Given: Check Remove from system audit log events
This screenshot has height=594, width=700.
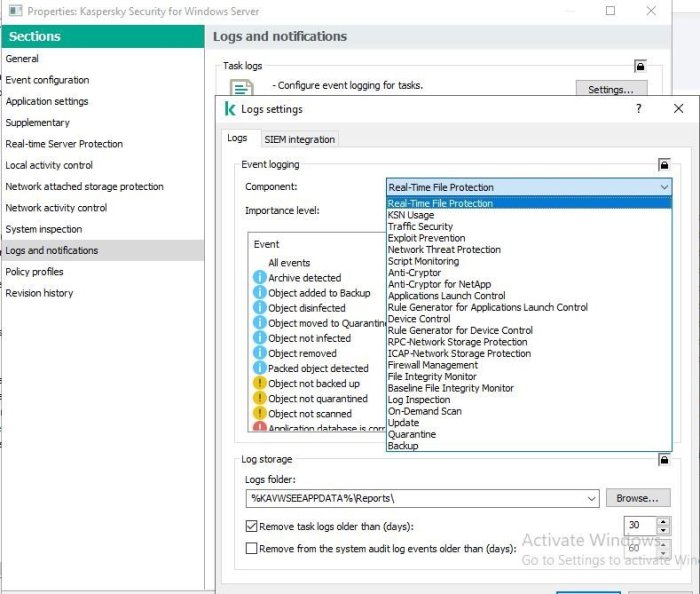Looking at the screenshot, I should coord(251,548).
